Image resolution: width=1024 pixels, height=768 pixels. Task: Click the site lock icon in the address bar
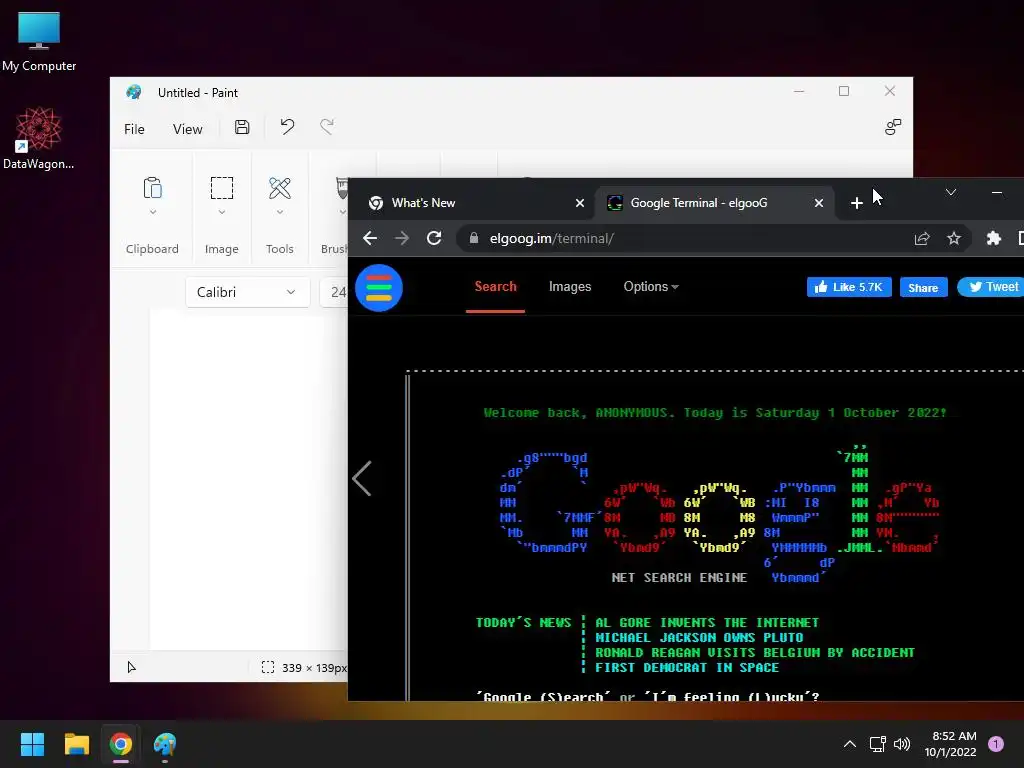pos(474,238)
